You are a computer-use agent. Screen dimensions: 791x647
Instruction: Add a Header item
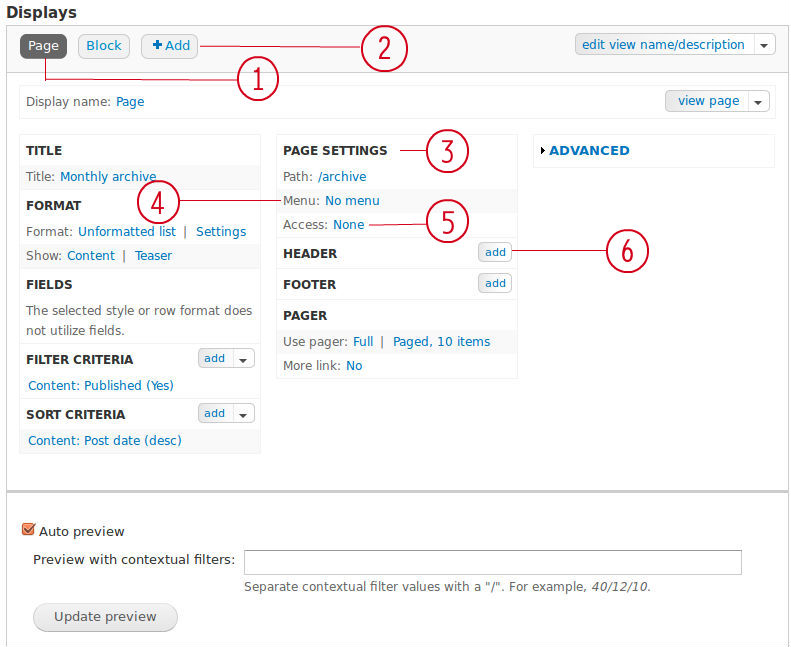click(495, 252)
